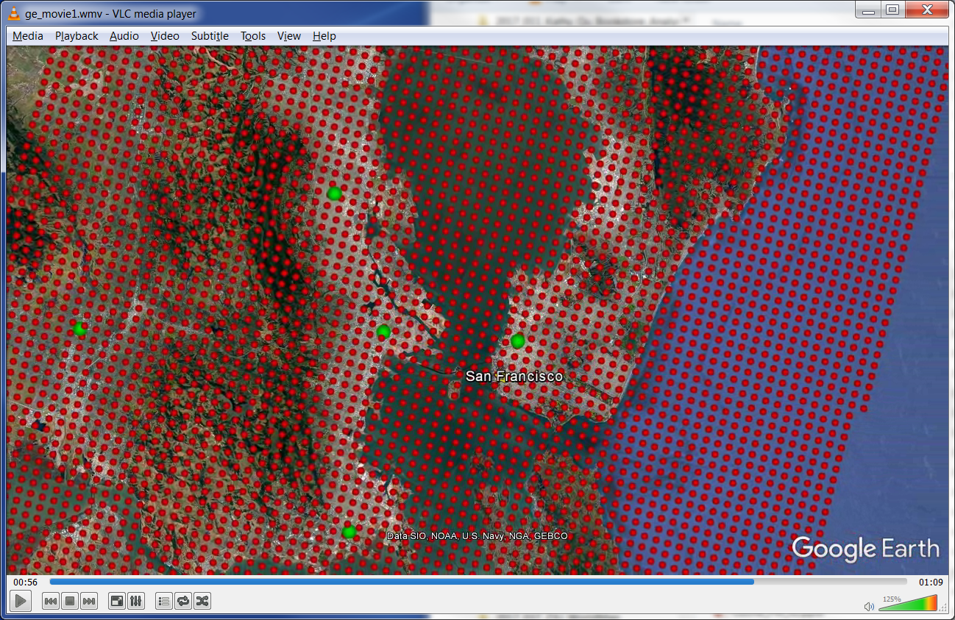Open the Subtitle menu
Image resolution: width=955 pixels, height=620 pixels.
210,36
